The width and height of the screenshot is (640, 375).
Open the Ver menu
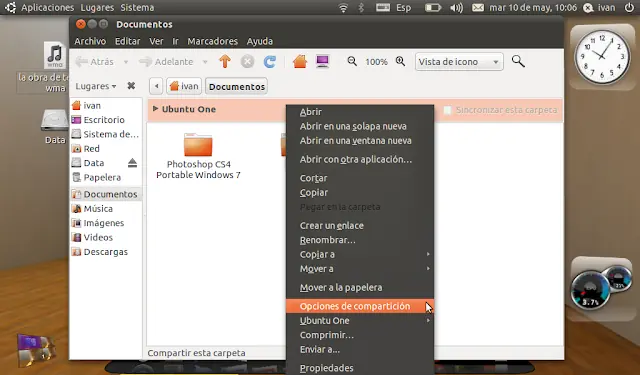pos(156,41)
